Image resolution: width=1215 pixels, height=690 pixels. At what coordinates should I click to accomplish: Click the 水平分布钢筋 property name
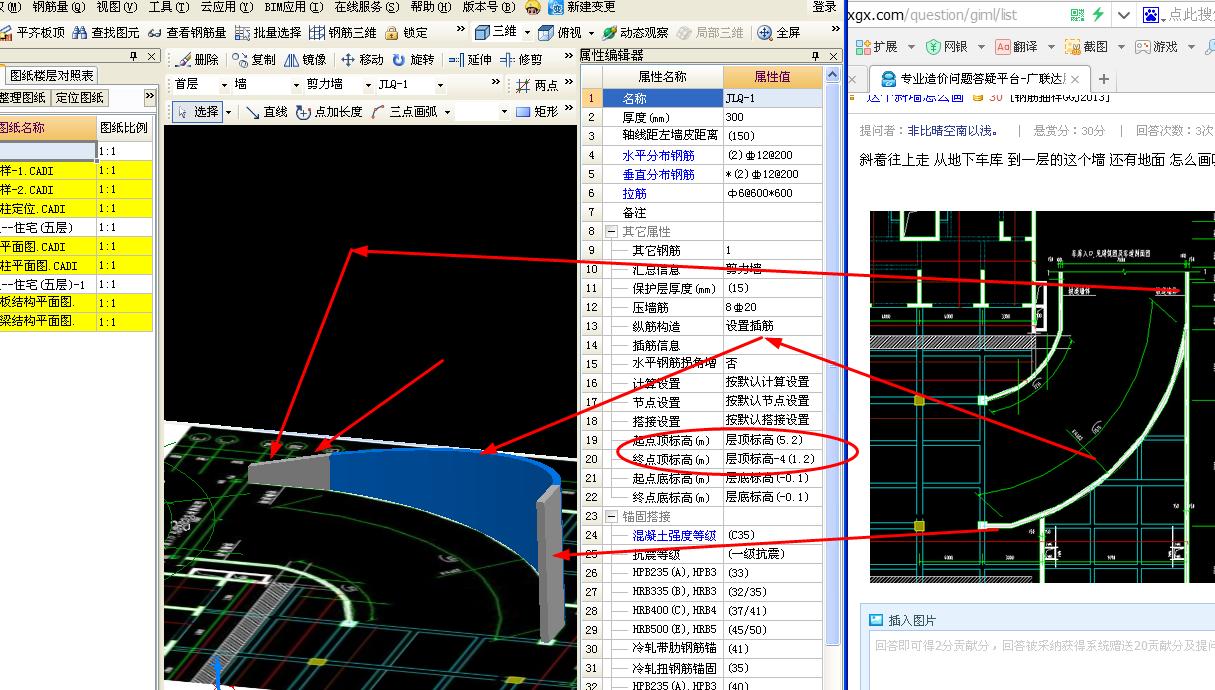point(657,155)
